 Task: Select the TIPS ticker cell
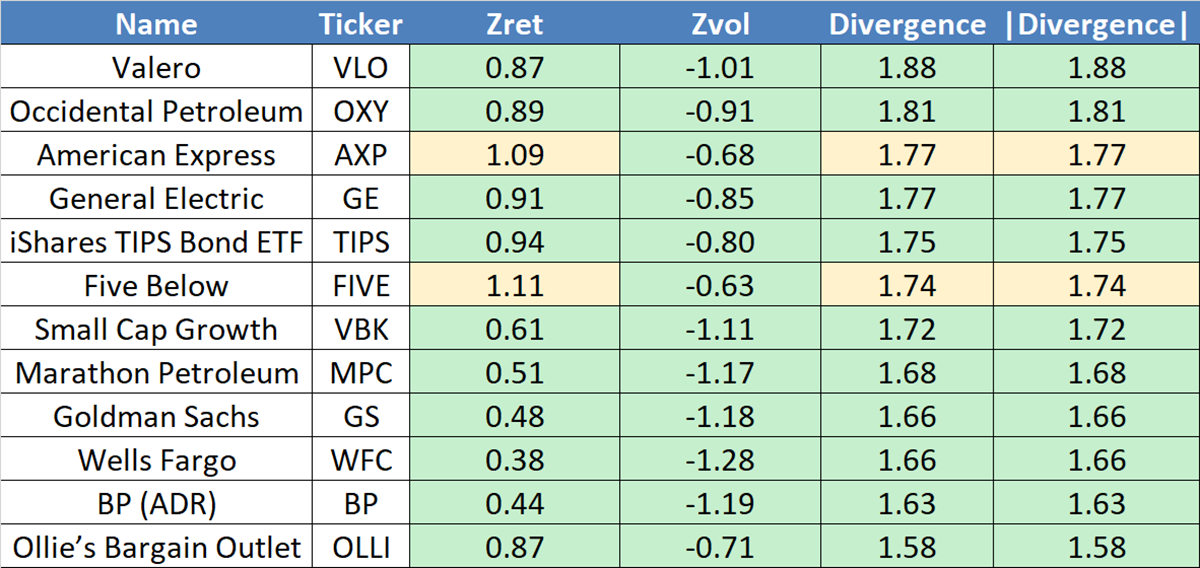click(x=360, y=242)
